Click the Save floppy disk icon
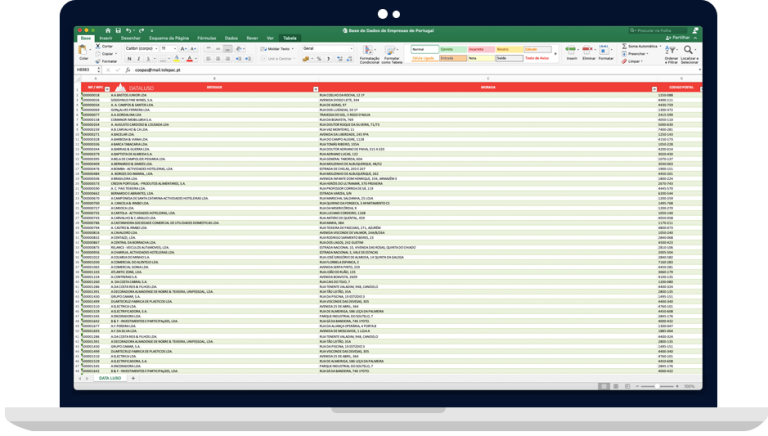The height and width of the screenshot is (436, 768). (x=118, y=30)
